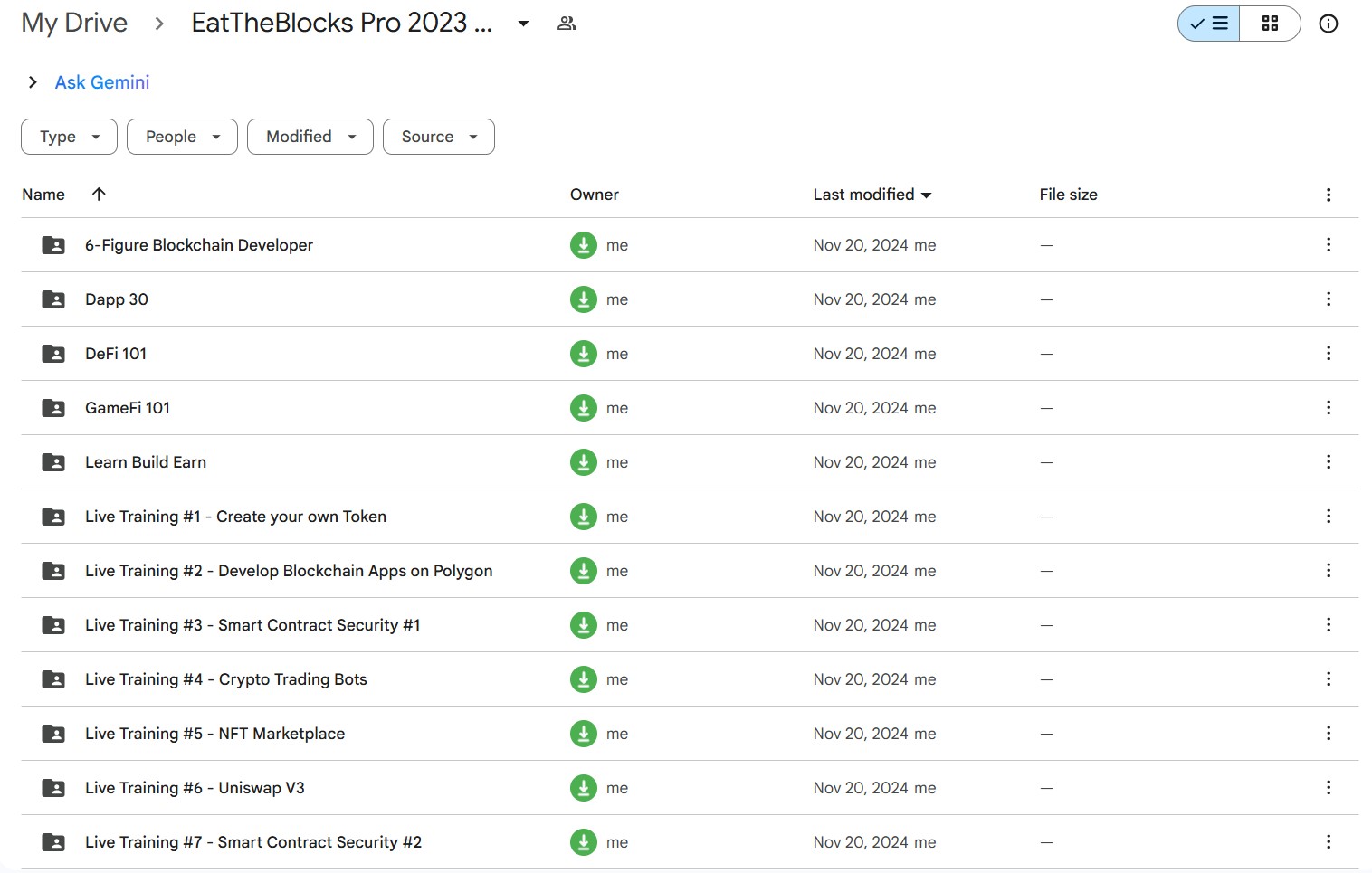Click the sort direction arrow next to Name
Viewport: 1372px width, 873px height.
tap(99, 194)
